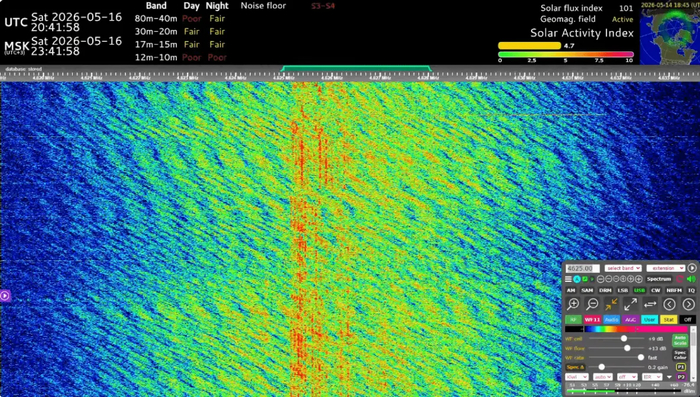Click the small green play triangle icon
Viewport: 700px width, 397px height.
(592, 279)
